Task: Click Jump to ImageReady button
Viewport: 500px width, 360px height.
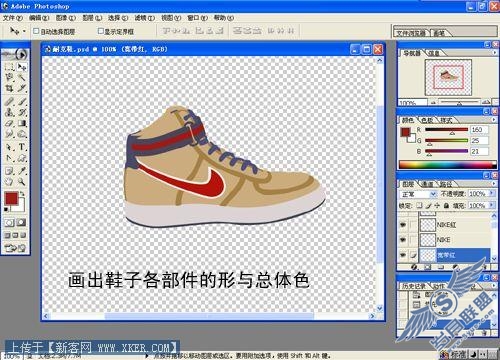Action: tap(15, 248)
